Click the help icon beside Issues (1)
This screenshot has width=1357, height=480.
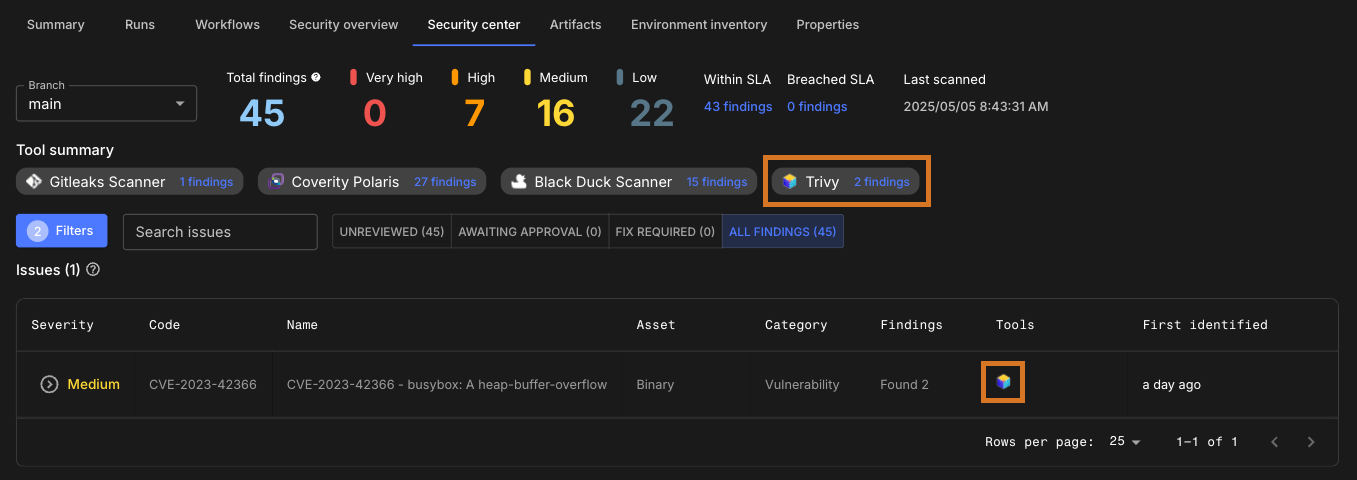click(93, 270)
